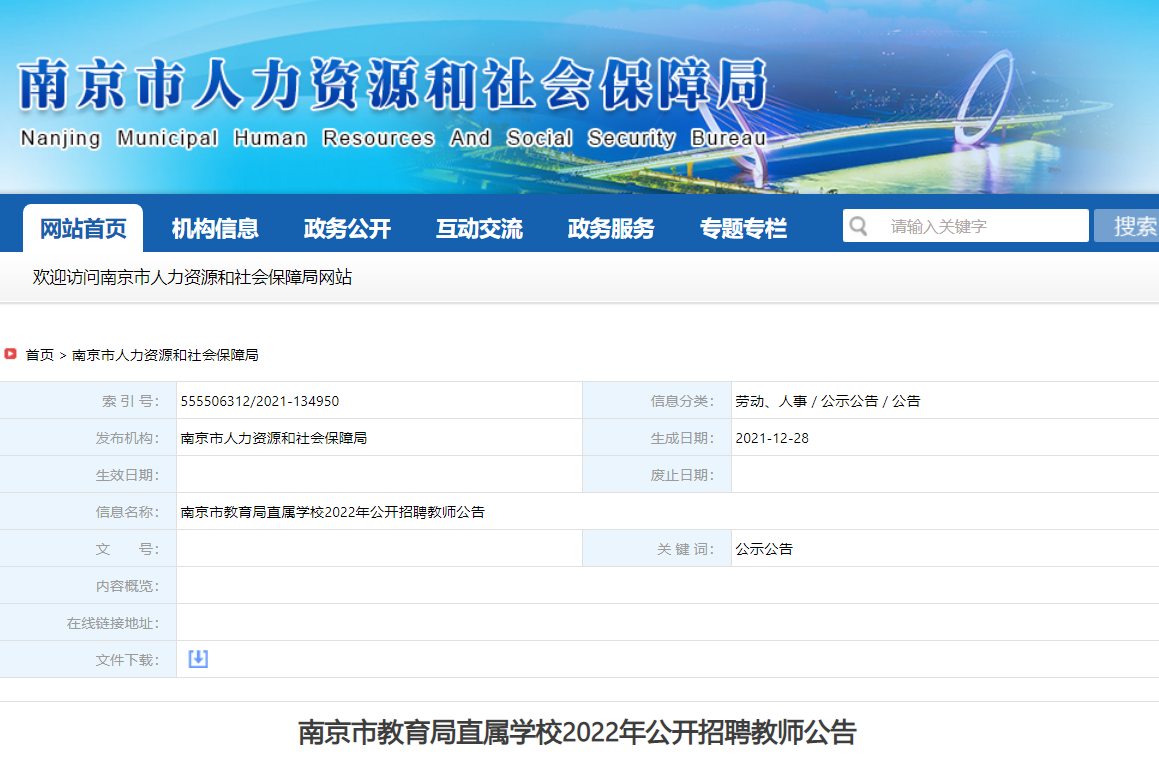Click the file download icon
Viewport: 1159px width, 761px height.
click(198, 659)
